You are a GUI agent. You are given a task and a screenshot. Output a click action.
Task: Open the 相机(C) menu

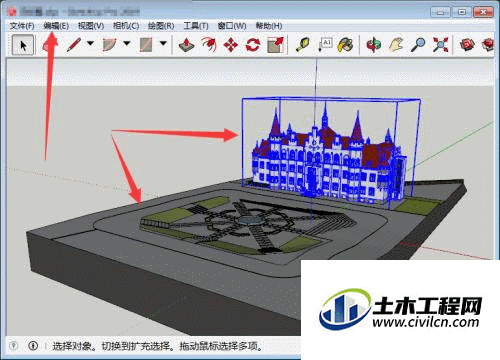[126, 26]
